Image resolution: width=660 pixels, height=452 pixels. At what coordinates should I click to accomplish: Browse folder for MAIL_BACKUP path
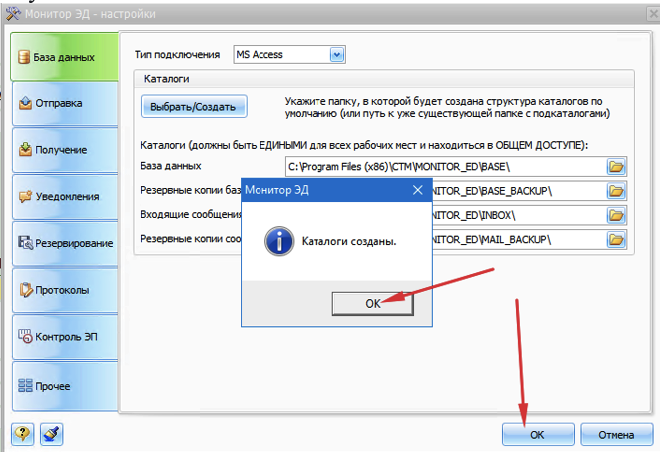pos(616,239)
